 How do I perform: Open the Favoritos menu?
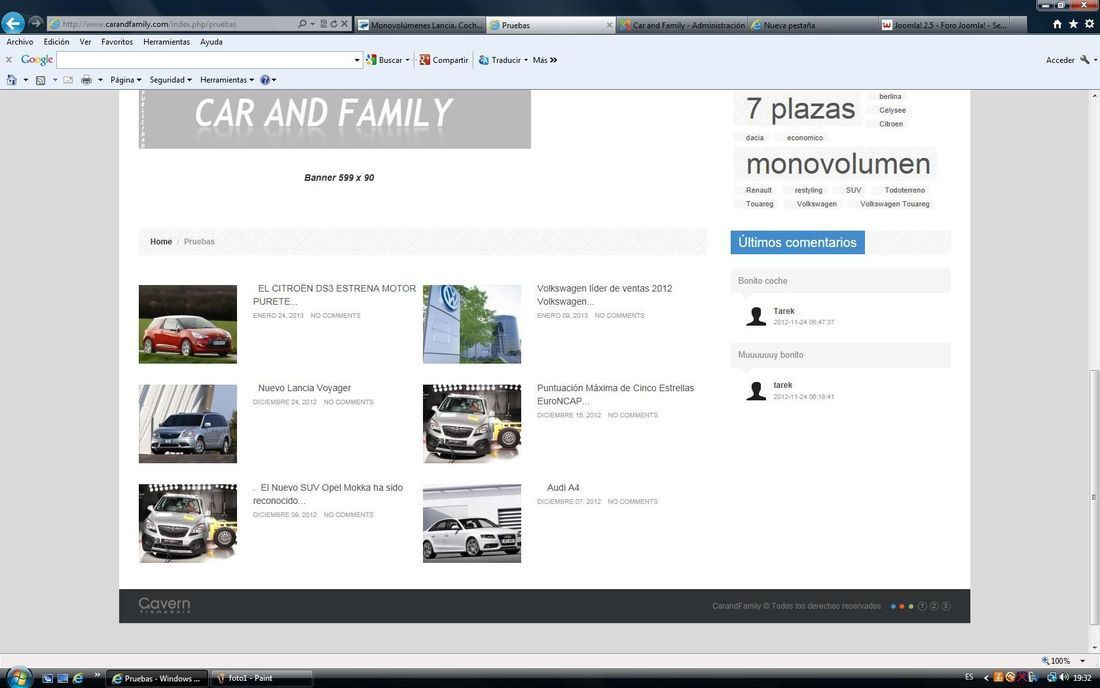(x=117, y=42)
